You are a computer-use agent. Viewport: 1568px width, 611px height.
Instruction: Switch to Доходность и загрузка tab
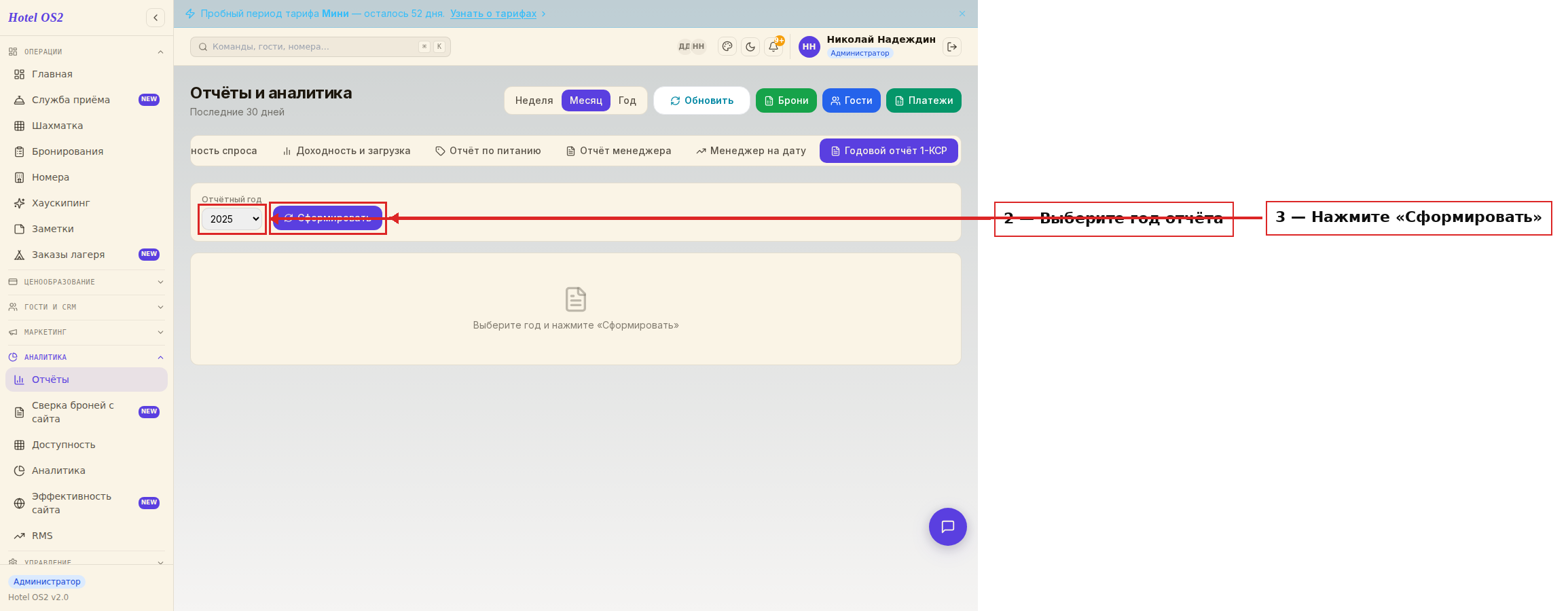[x=346, y=151]
